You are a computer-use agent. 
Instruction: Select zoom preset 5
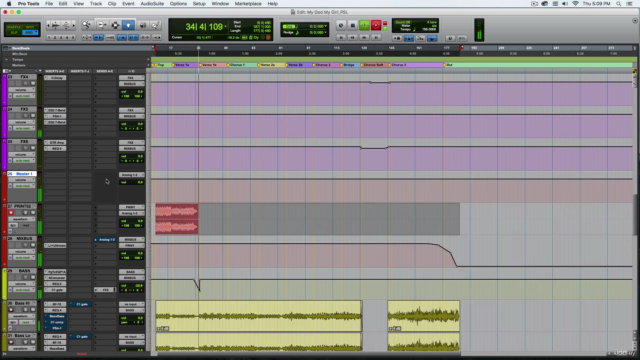click(x=73, y=38)
